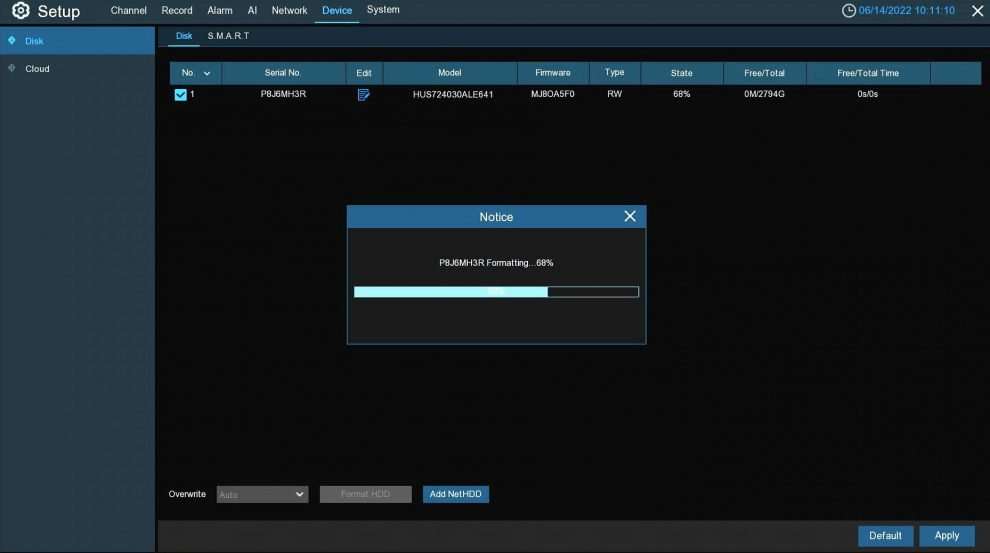990x553 pixels.
Task: Click the Type column header
Action: [614, 73]
